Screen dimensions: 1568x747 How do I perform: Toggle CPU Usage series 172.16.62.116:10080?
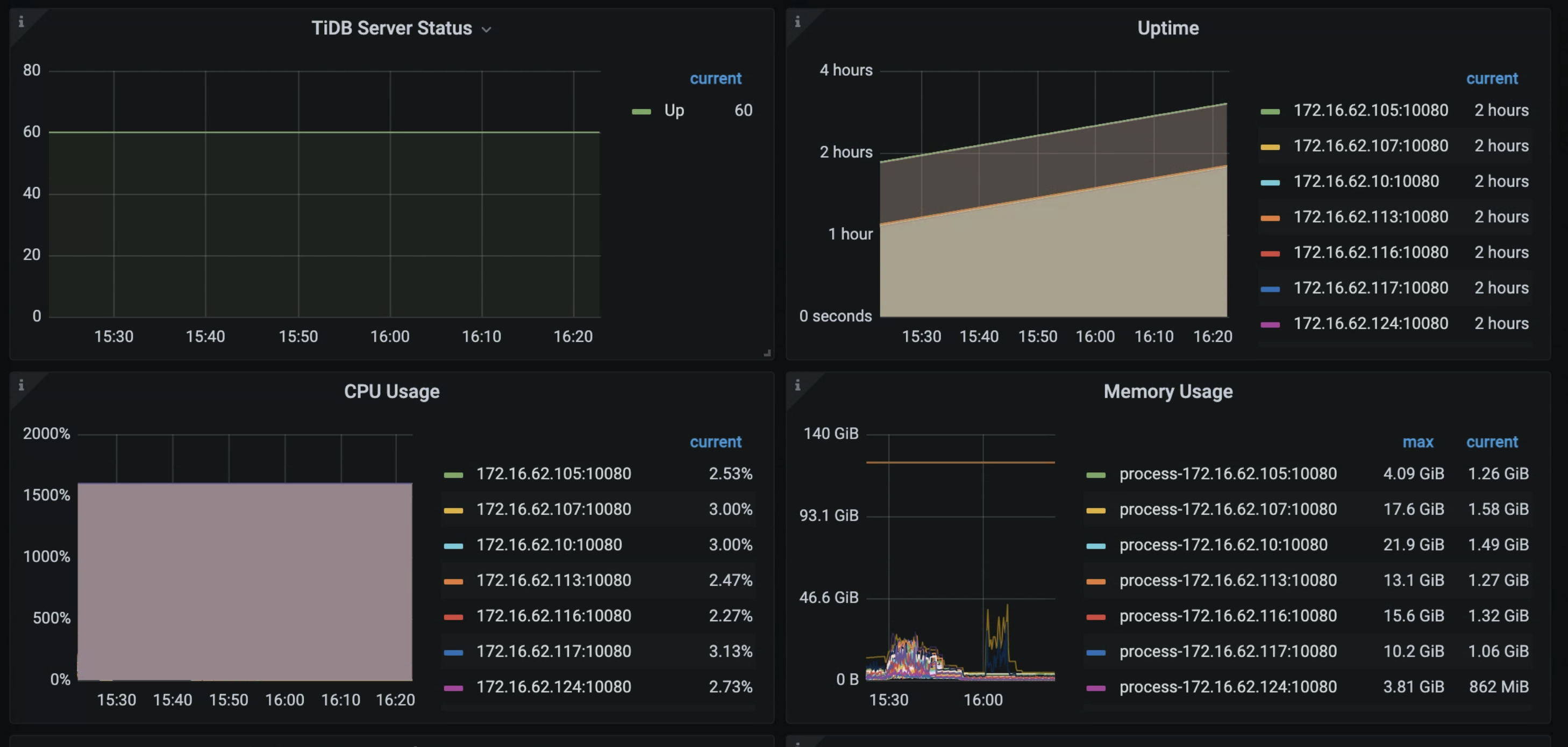tap(553, 616)
